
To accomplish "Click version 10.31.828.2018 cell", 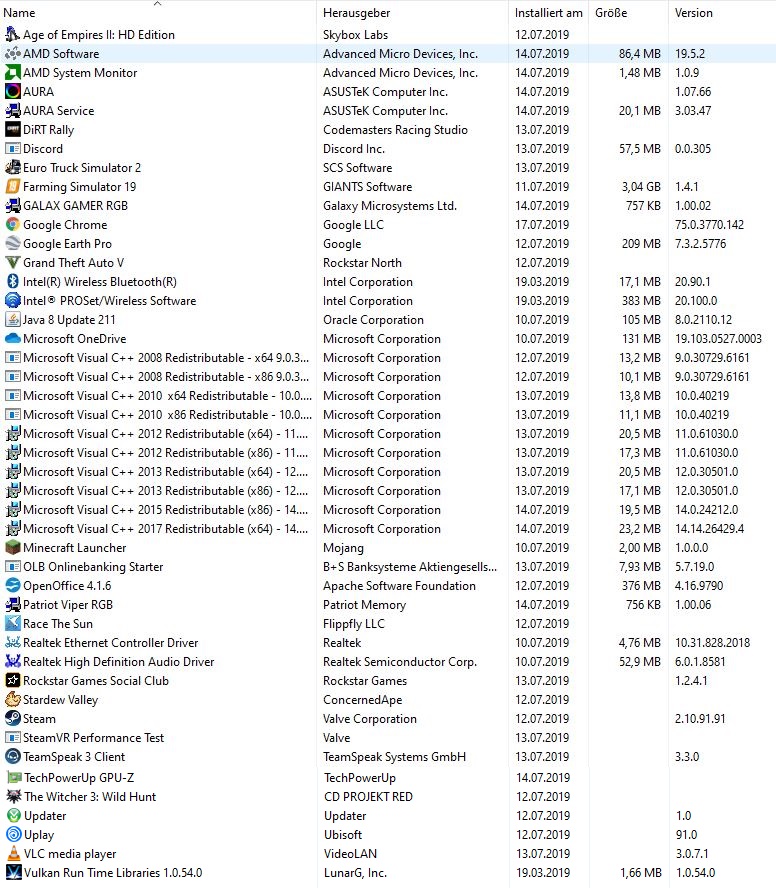I will (x=712, y=643).
